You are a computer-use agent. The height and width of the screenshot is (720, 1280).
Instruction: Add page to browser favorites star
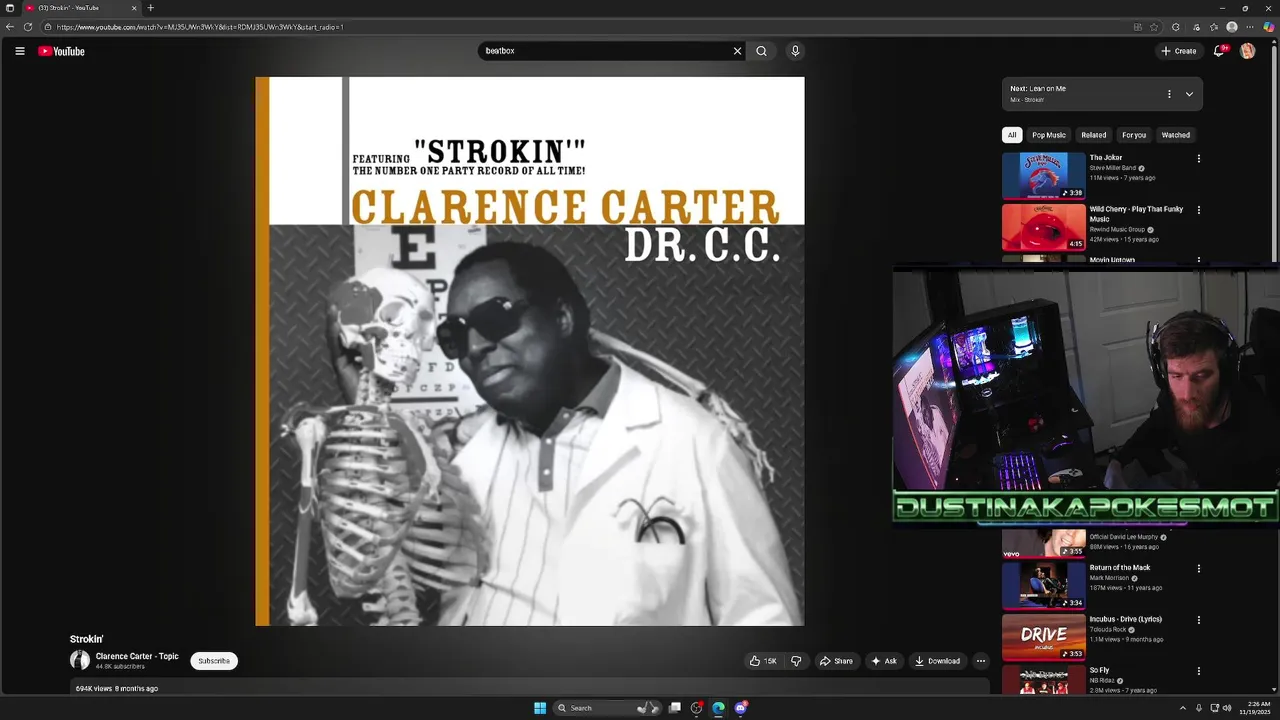[1154, 27]
